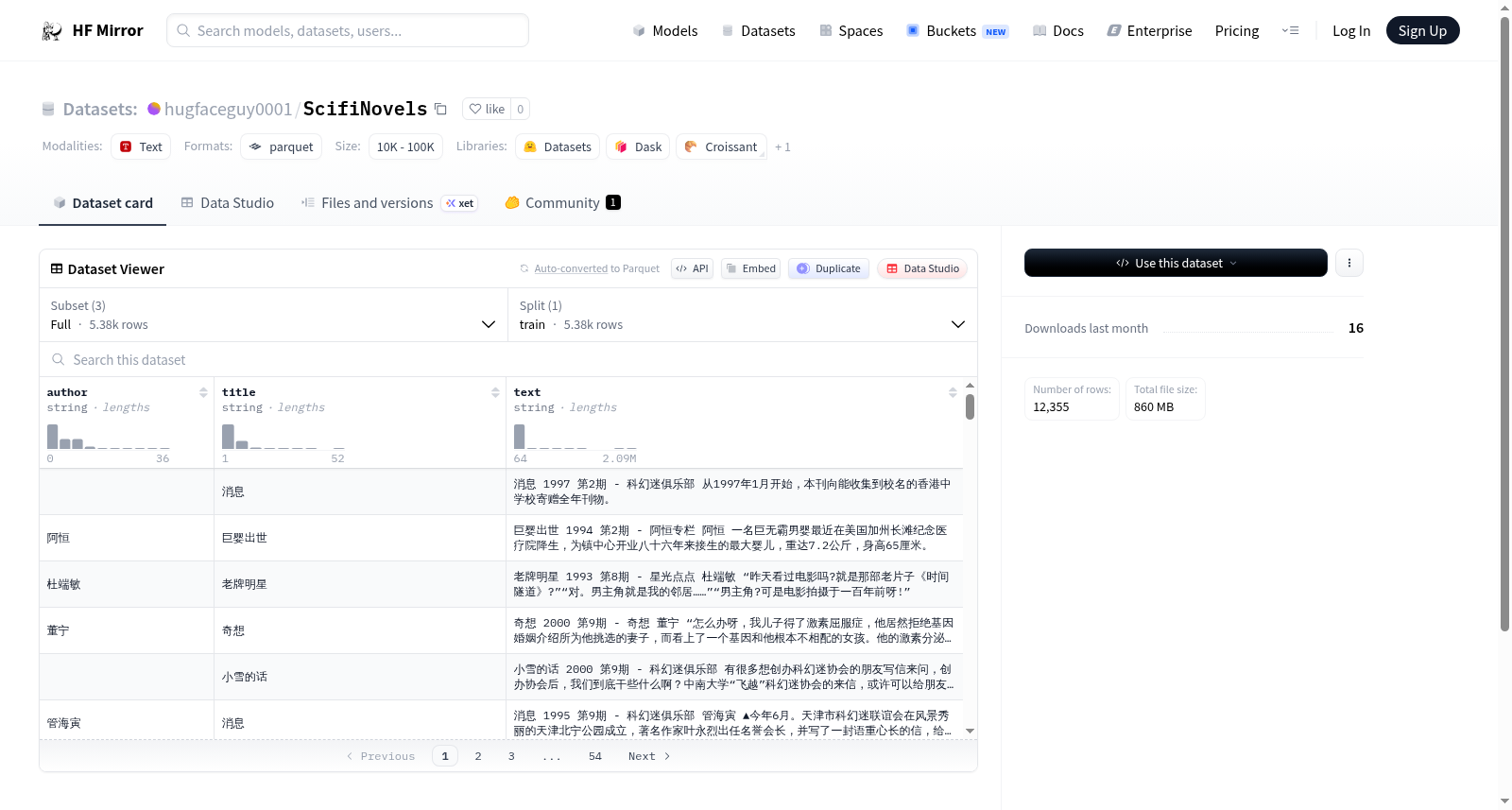Go to page 3 of the dataset
1512x810 pixels.
pyautogui.click(x=511, y=756)
